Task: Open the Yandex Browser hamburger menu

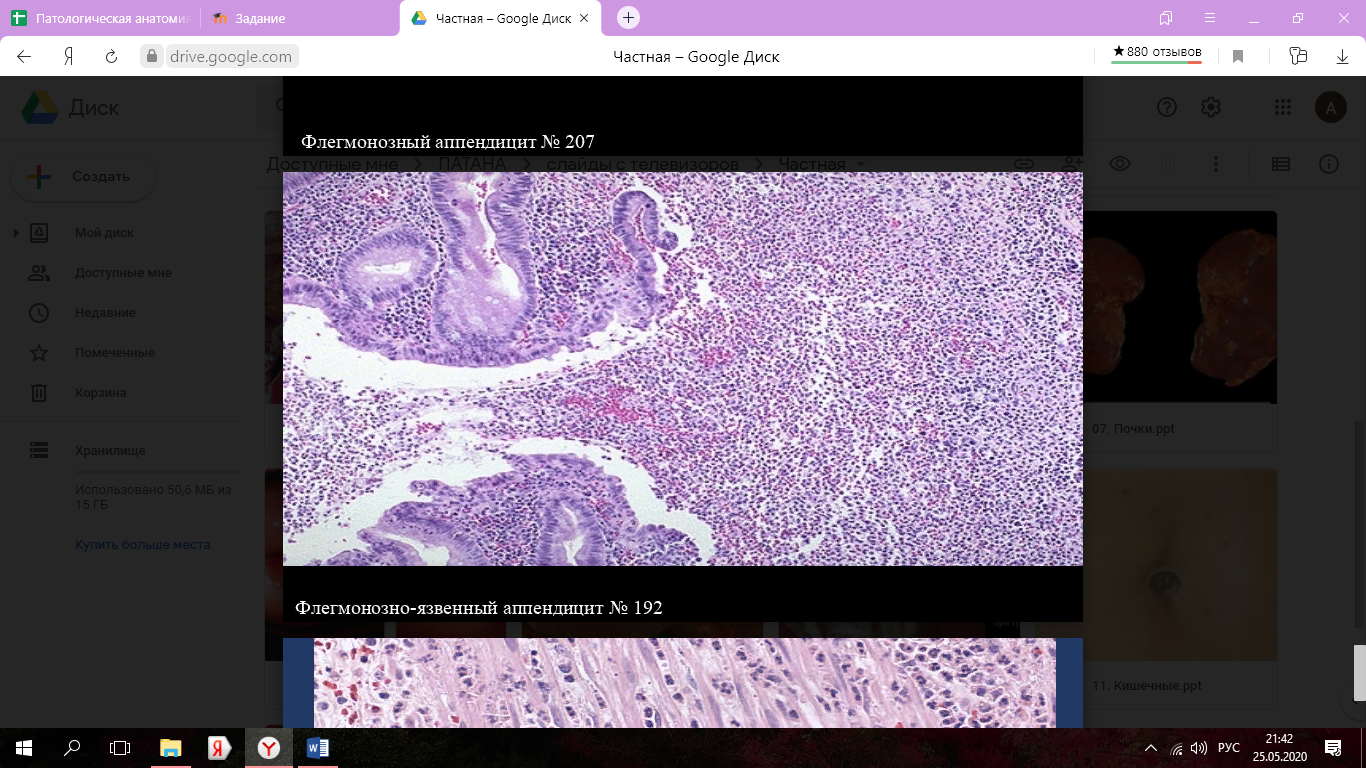Action: coord(1210,18)
